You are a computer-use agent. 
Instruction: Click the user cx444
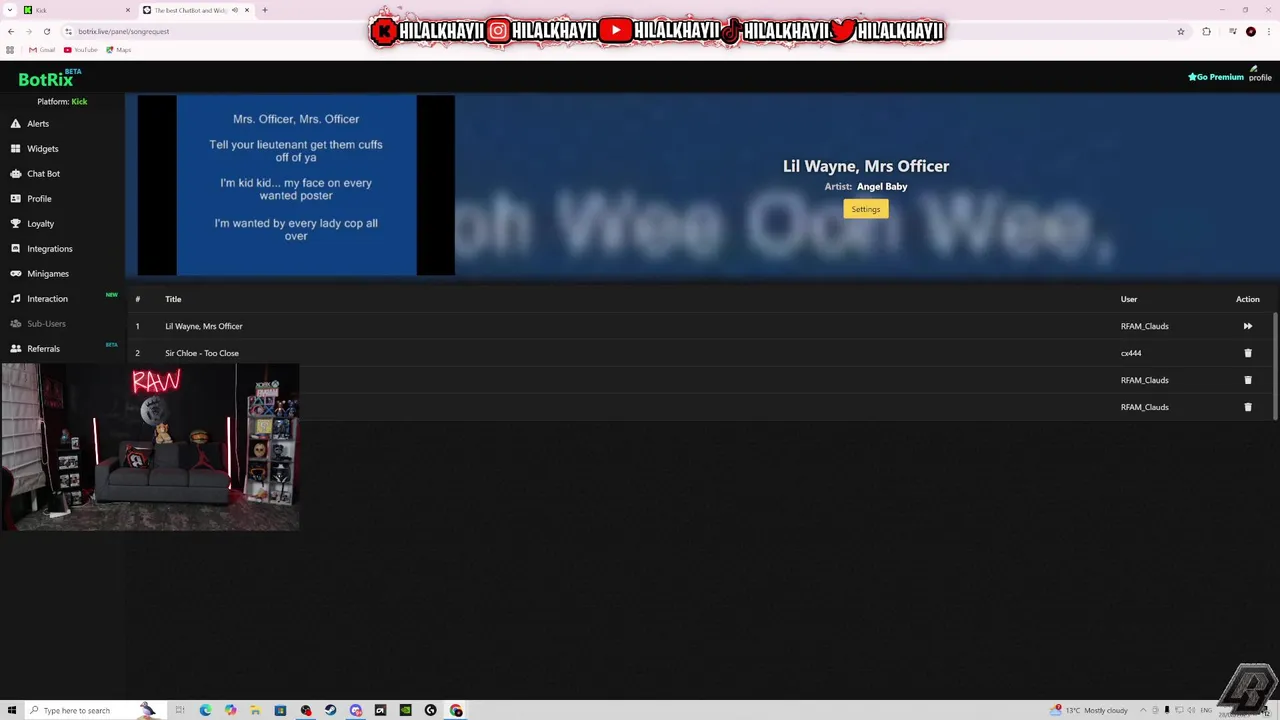pos(1131,353)
